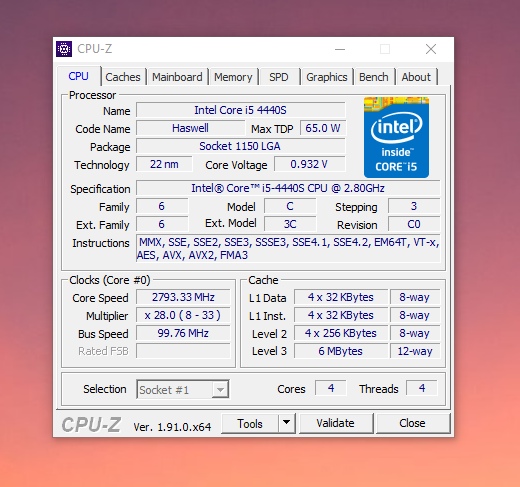Click the Model value C
Screen dimensions: 520x487
click(x=290, y=206)
